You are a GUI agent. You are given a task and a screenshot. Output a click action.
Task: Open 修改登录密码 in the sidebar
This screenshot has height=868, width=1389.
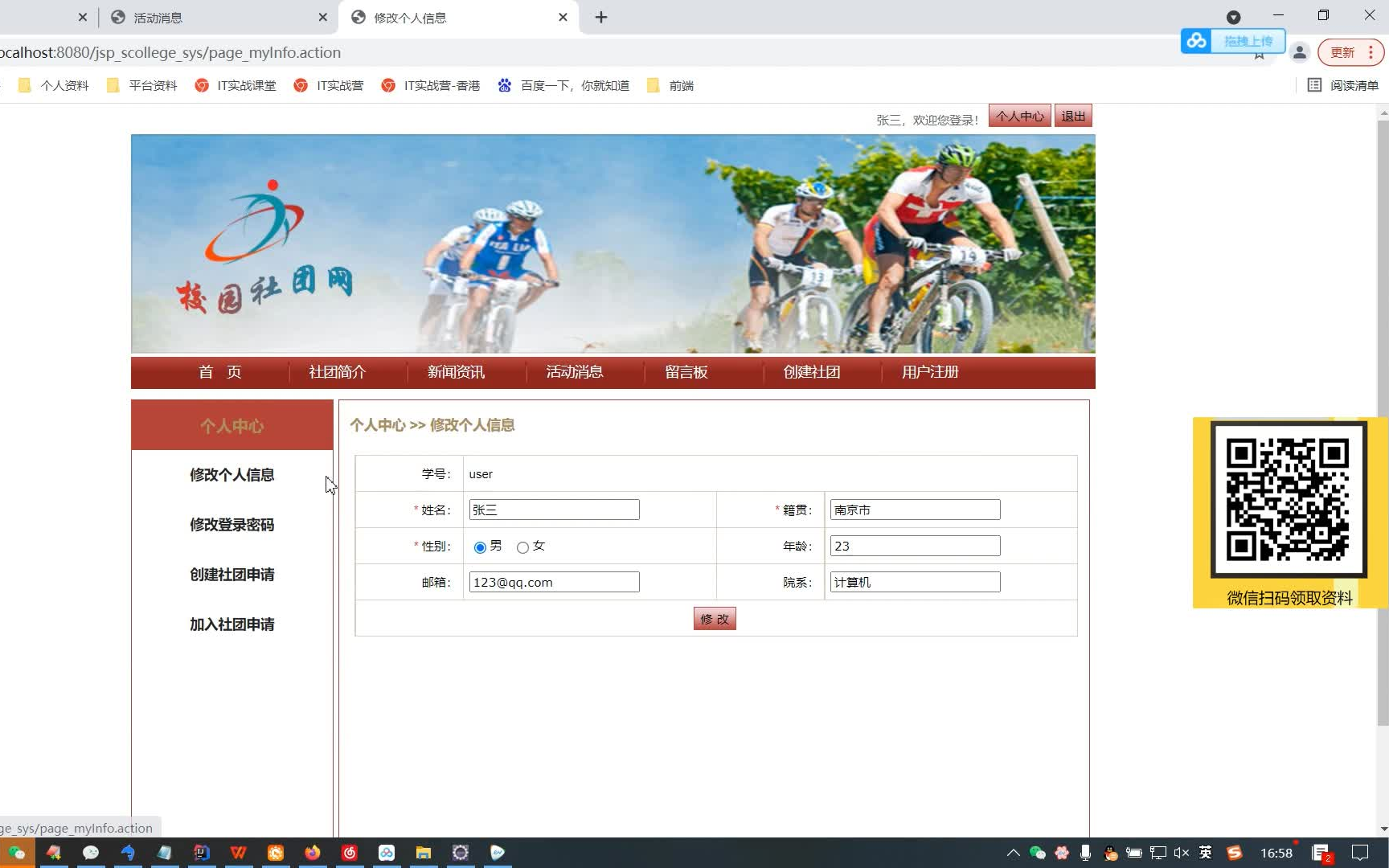[231, 524]
